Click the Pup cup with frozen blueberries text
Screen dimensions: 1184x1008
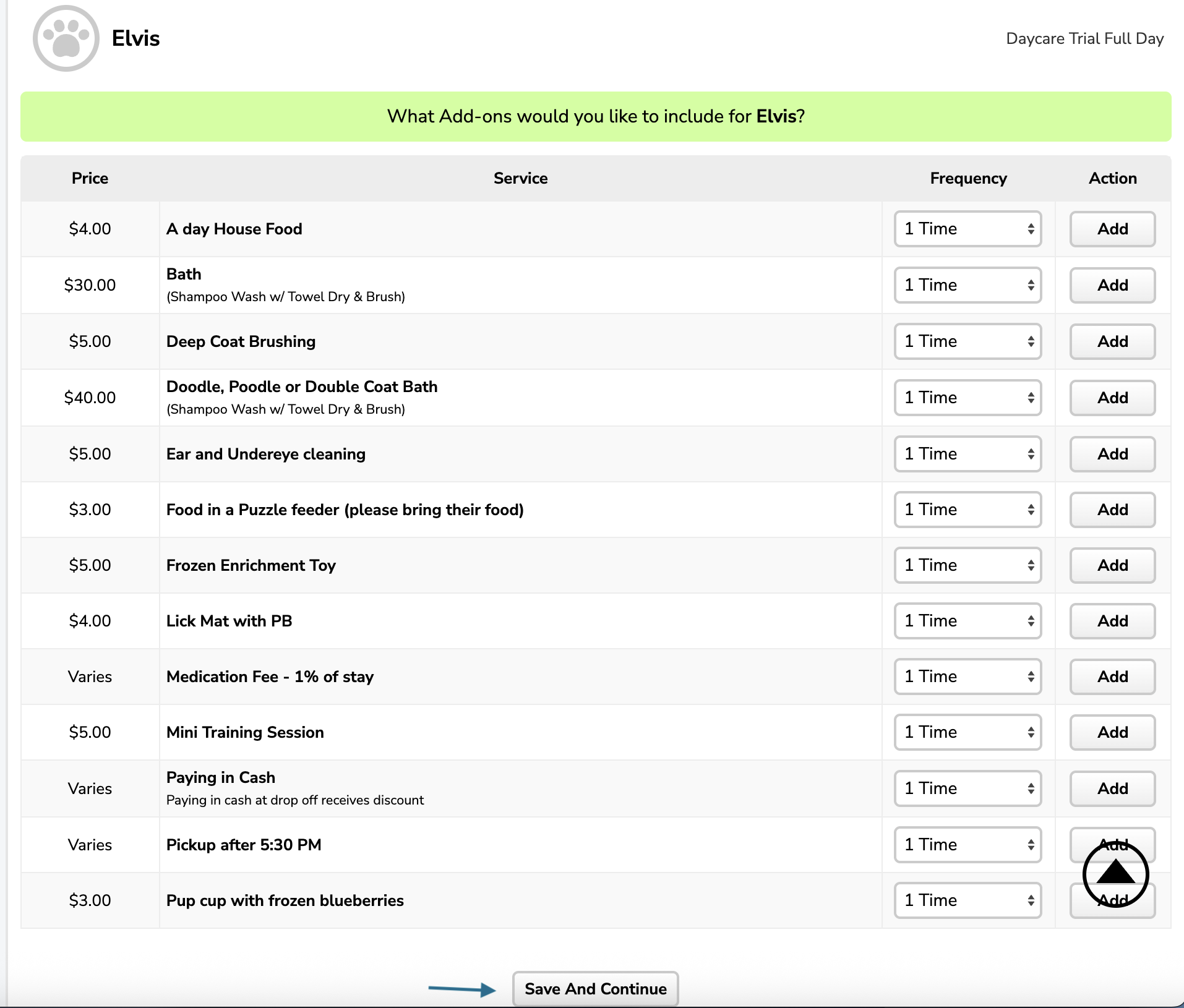[285, 900]
